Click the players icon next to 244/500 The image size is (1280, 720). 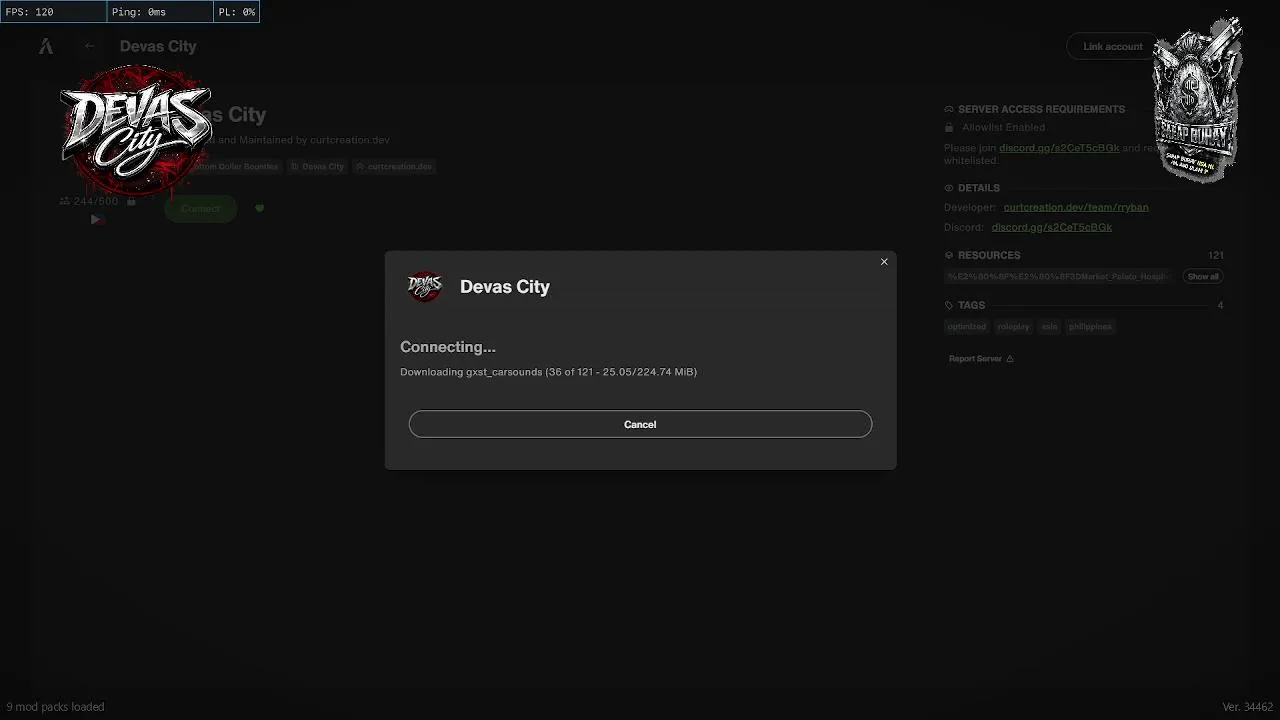(x=65, y=201)
